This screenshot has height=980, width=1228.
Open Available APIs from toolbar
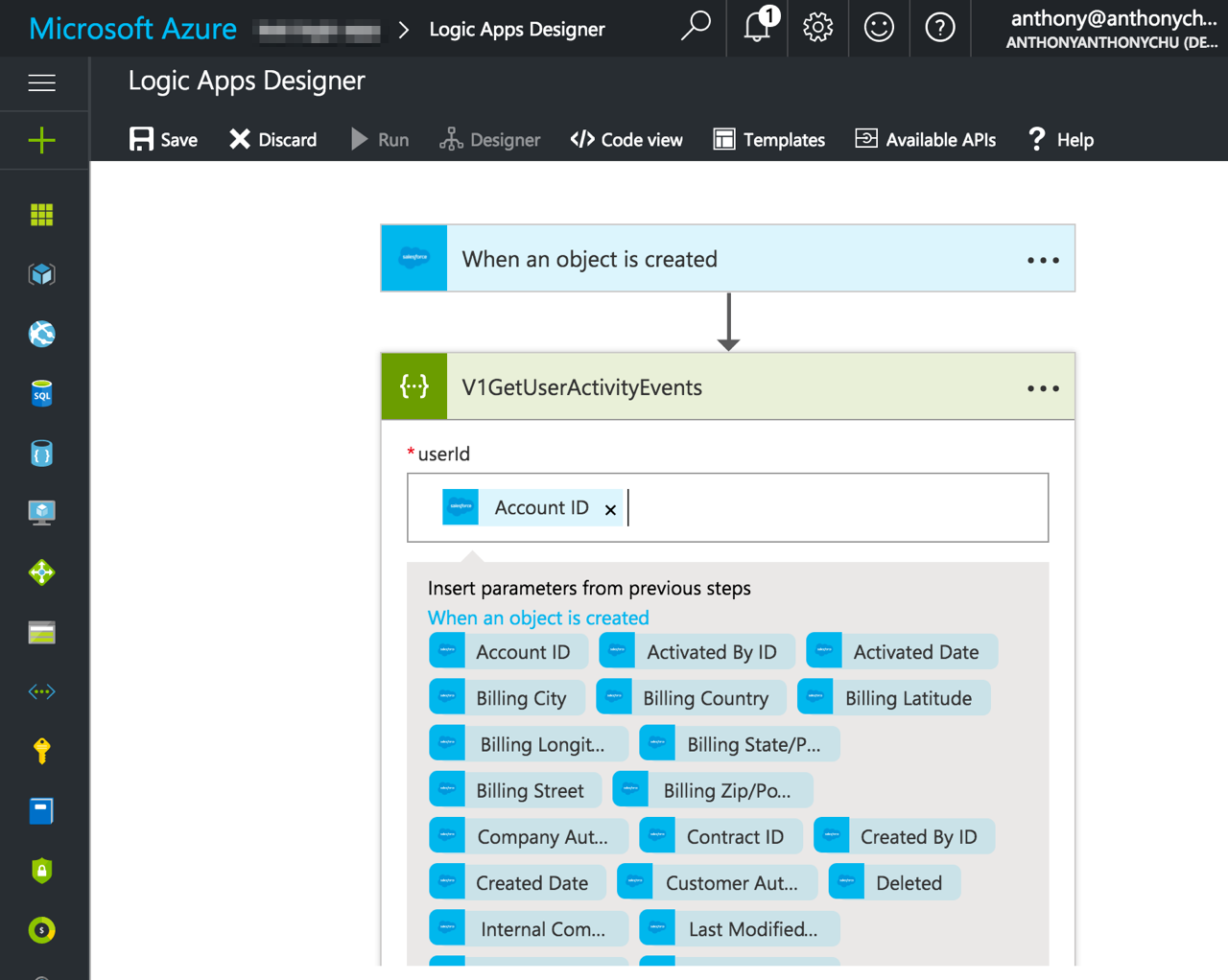tap(926, 139)
